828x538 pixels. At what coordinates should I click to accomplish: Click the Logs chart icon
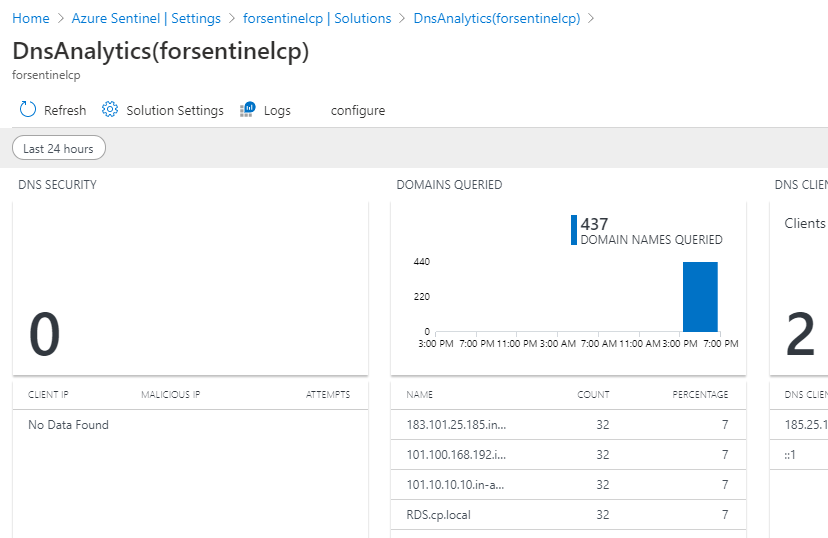point(248,109)
